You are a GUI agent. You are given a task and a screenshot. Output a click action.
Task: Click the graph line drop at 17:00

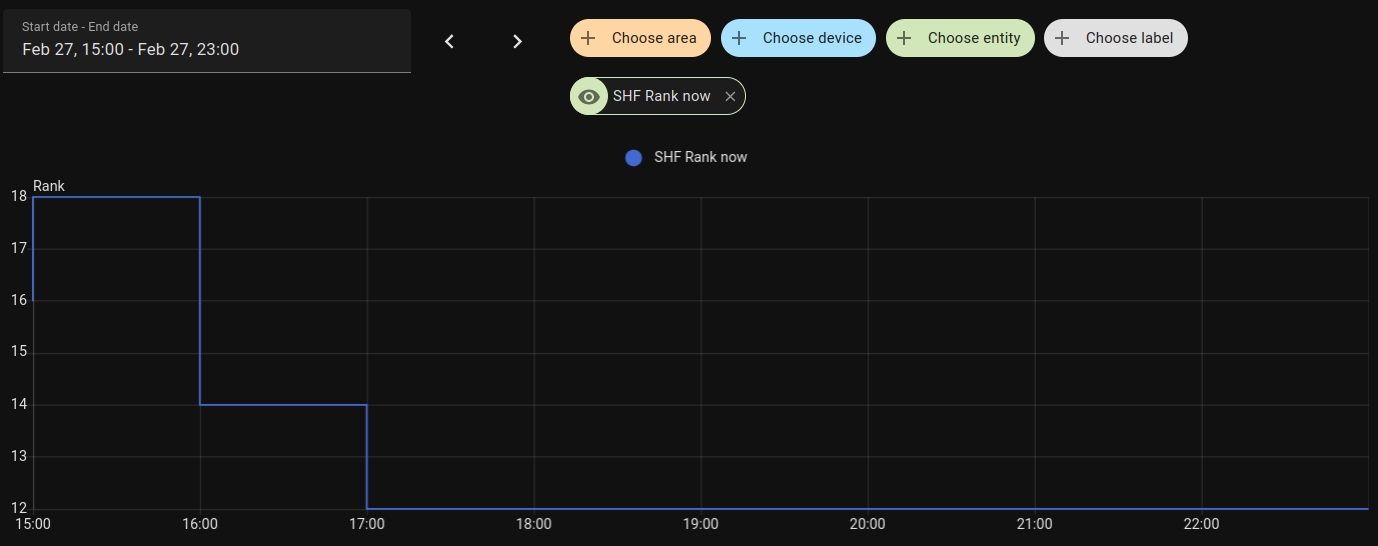367,457
